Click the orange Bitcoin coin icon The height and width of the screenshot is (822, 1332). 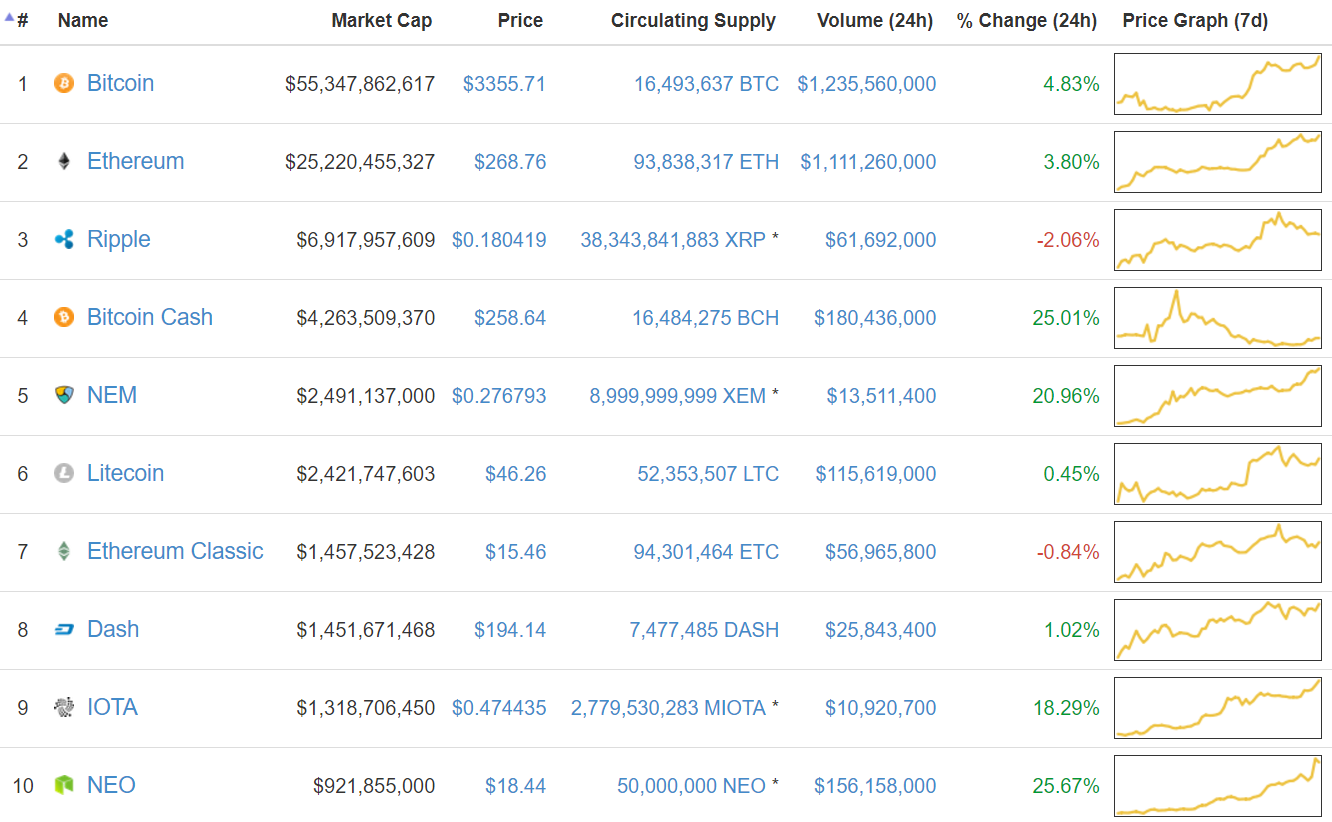click(64, 84)
